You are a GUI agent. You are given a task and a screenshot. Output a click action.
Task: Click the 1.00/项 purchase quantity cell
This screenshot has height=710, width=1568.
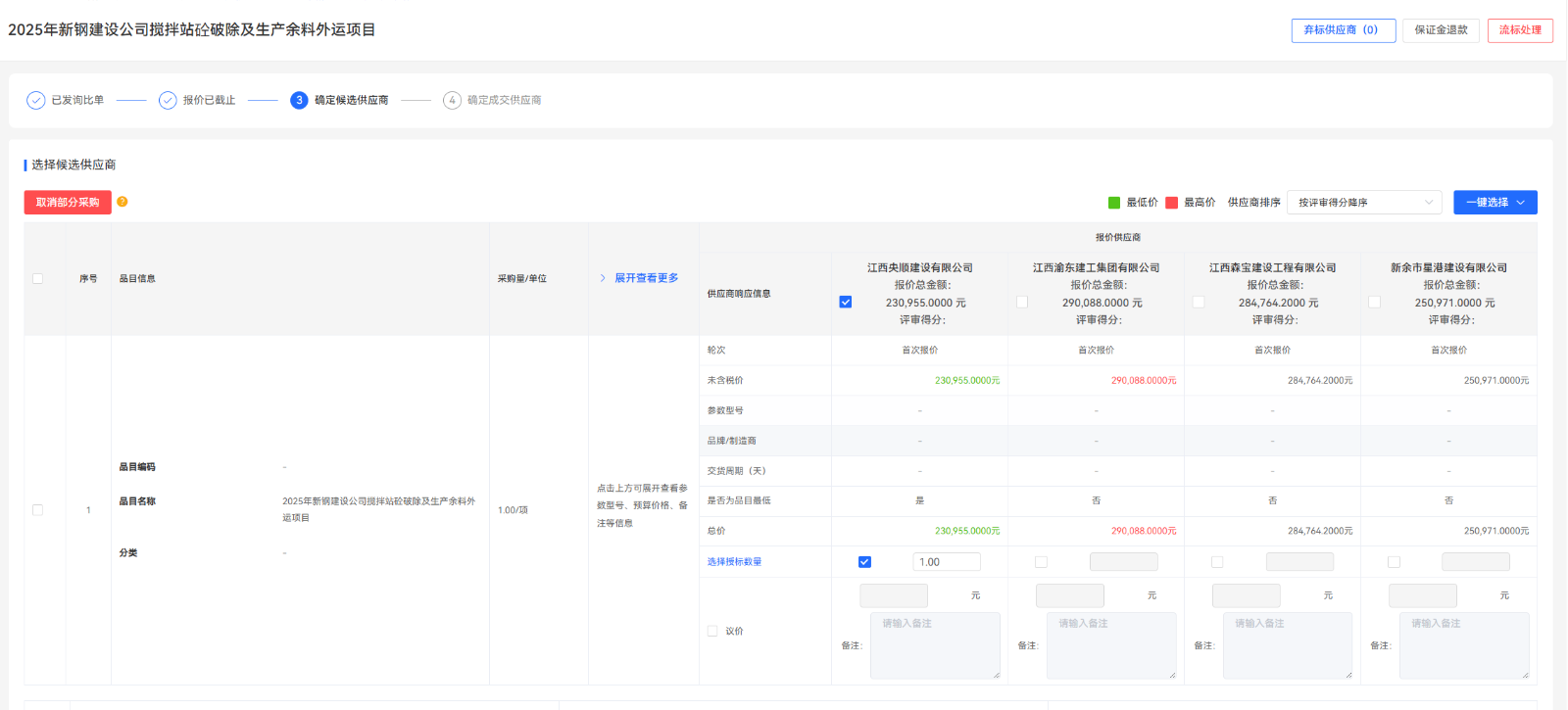(513, 510)
